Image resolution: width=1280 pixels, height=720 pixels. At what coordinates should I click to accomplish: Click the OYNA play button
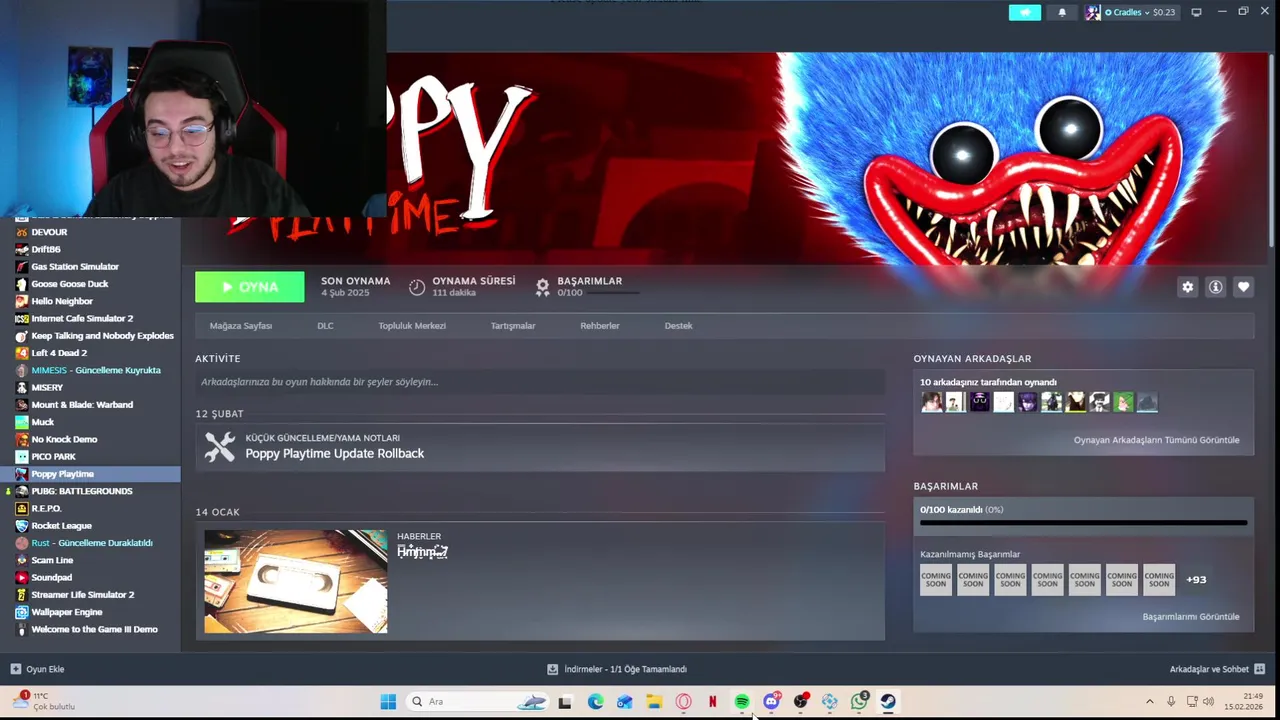250,287
